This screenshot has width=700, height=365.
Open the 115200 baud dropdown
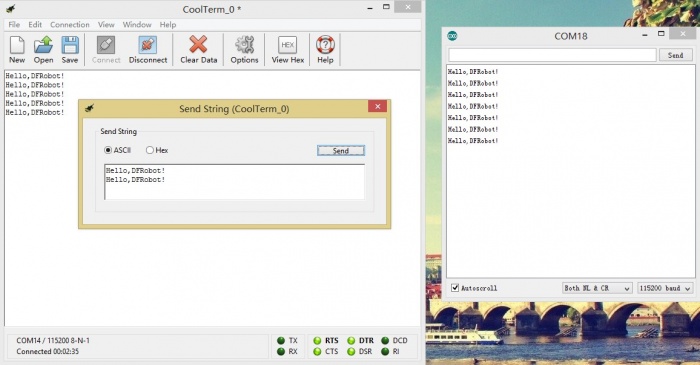[x=665, y=288]
